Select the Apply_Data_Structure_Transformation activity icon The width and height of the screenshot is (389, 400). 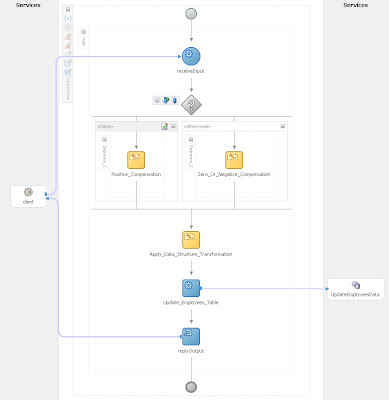(191, 240)
